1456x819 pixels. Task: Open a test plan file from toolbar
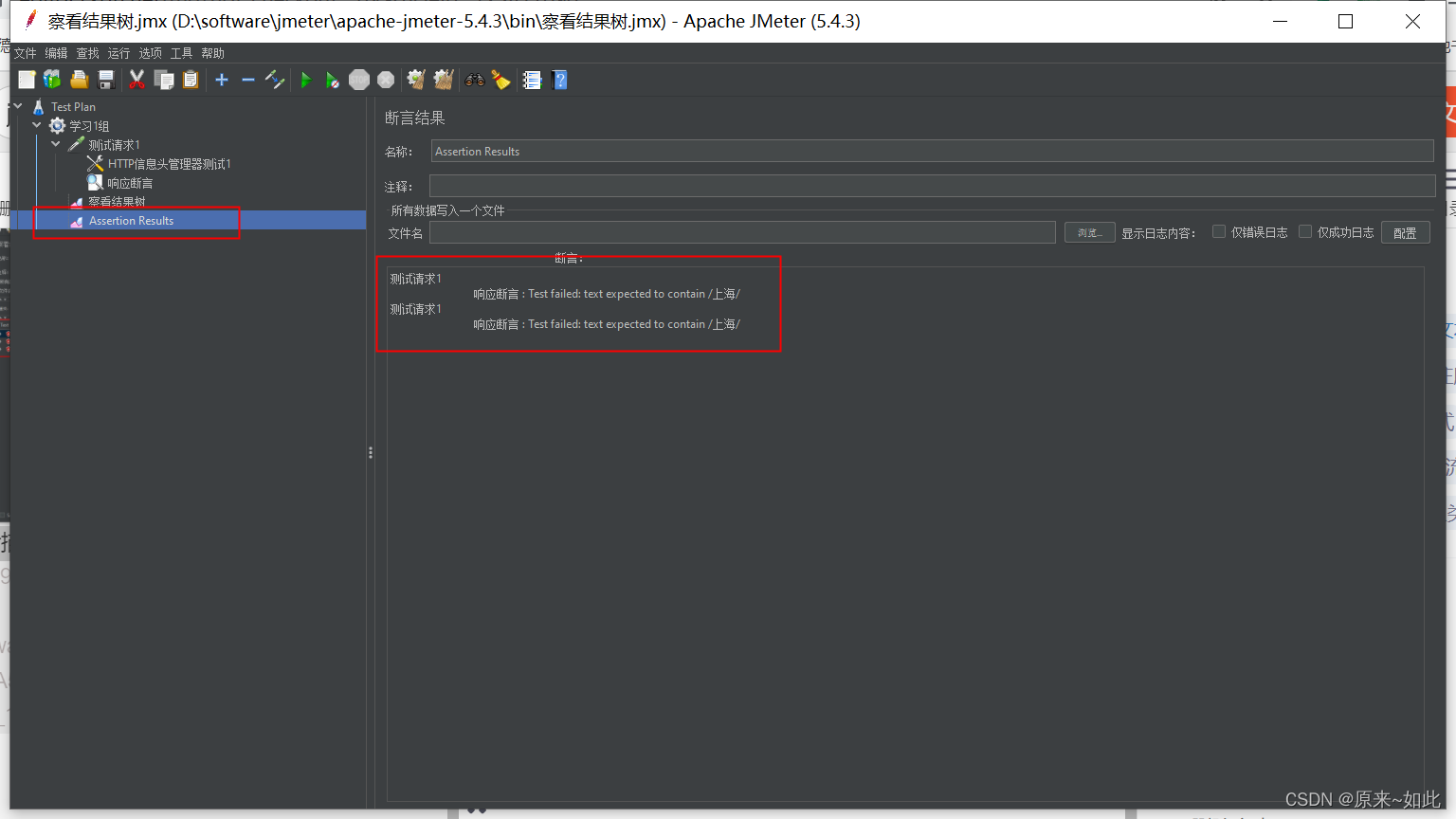coord(80,80)
